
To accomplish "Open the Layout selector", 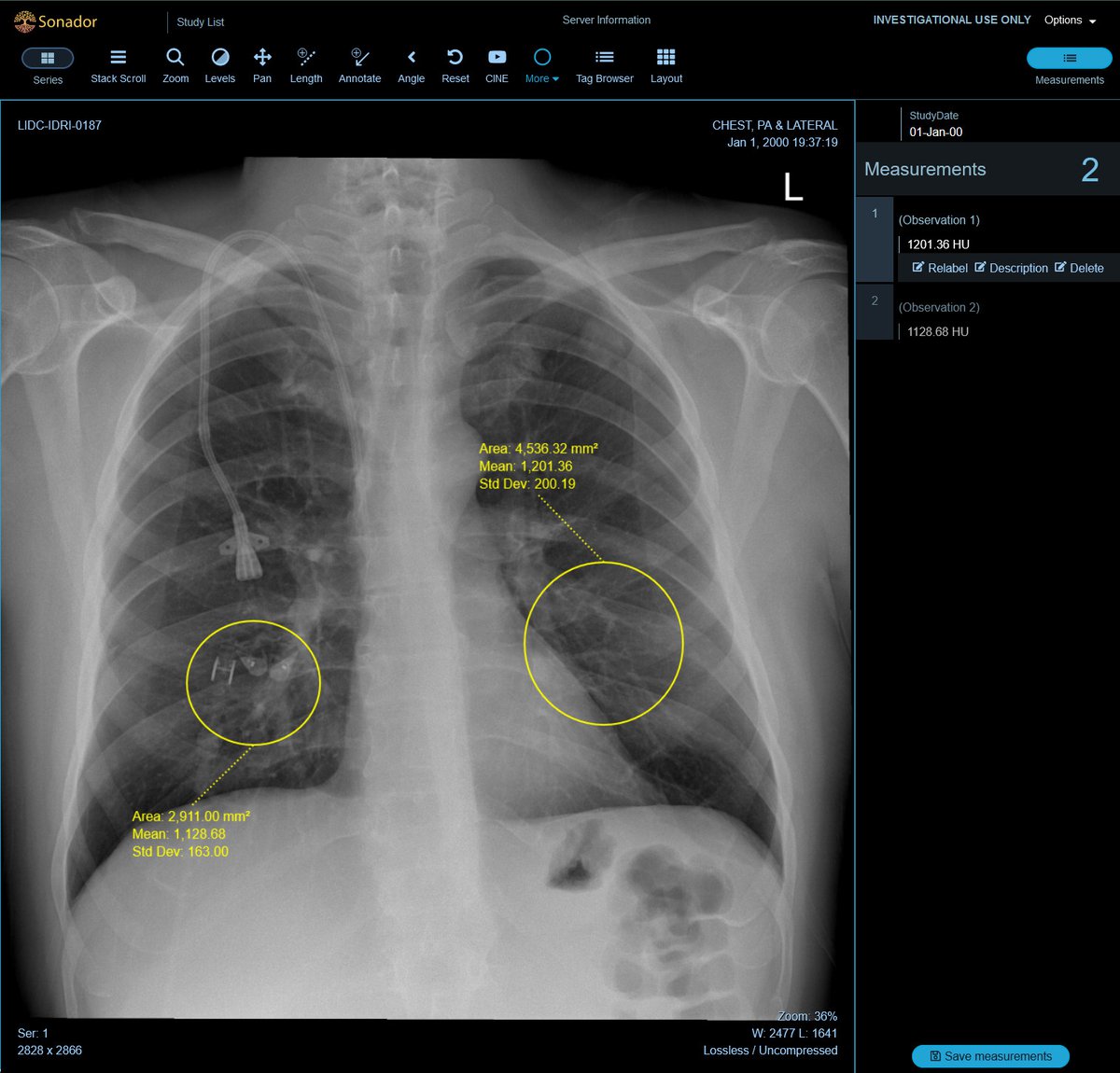I will (665, 62).
